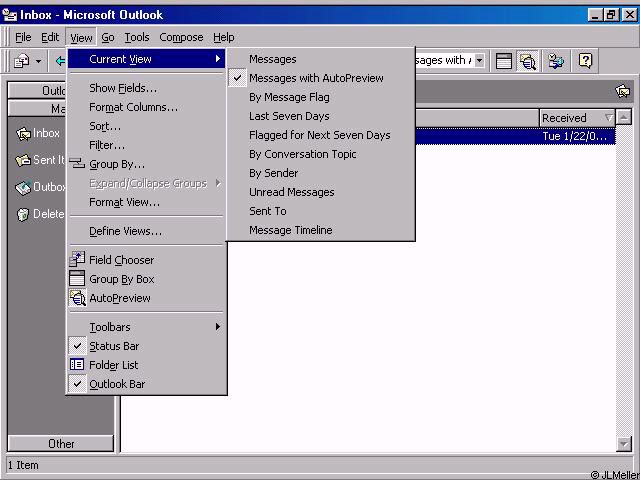
Task: Expand the Toolbars submenu
Action: click(x=146, y=327)
